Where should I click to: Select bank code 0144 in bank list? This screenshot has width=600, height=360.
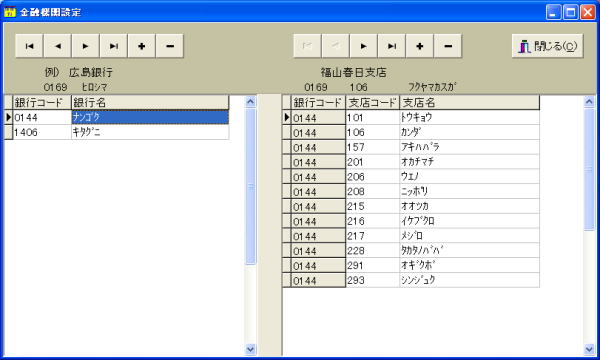[x=42, y=117]
